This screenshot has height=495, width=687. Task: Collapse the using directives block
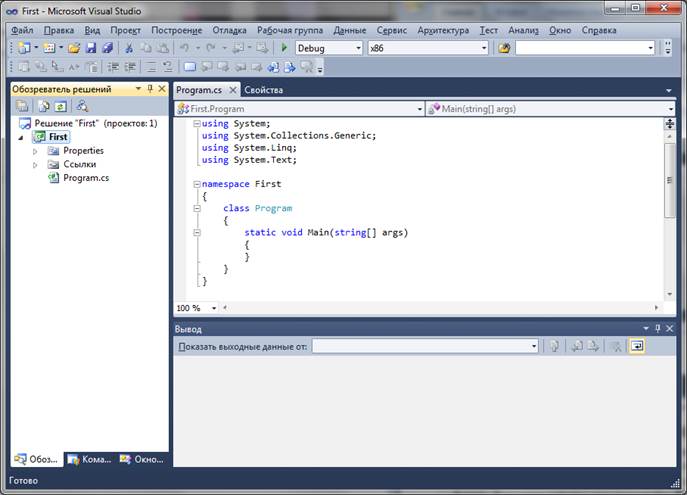[x=197, y=124]
